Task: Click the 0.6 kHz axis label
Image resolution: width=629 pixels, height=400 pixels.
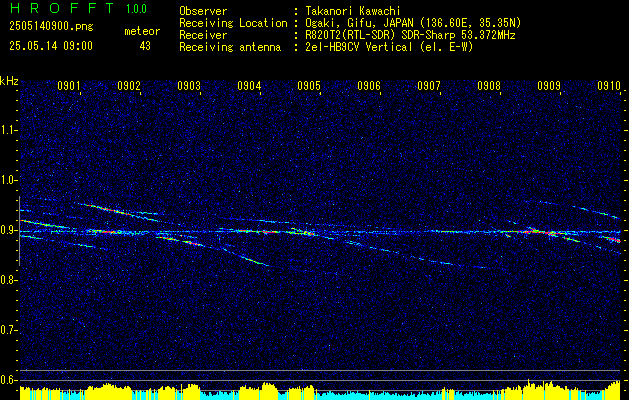Action: [x=8, y=380]
